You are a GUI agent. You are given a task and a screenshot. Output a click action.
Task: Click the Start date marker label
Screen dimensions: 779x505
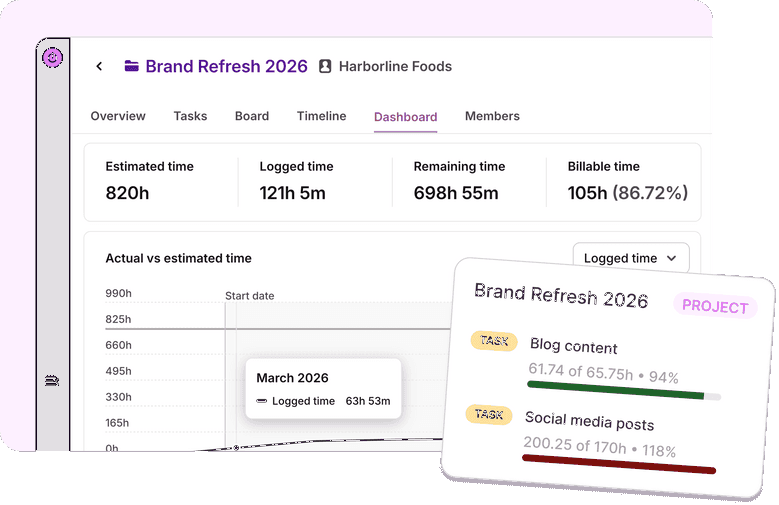[249, 296]
